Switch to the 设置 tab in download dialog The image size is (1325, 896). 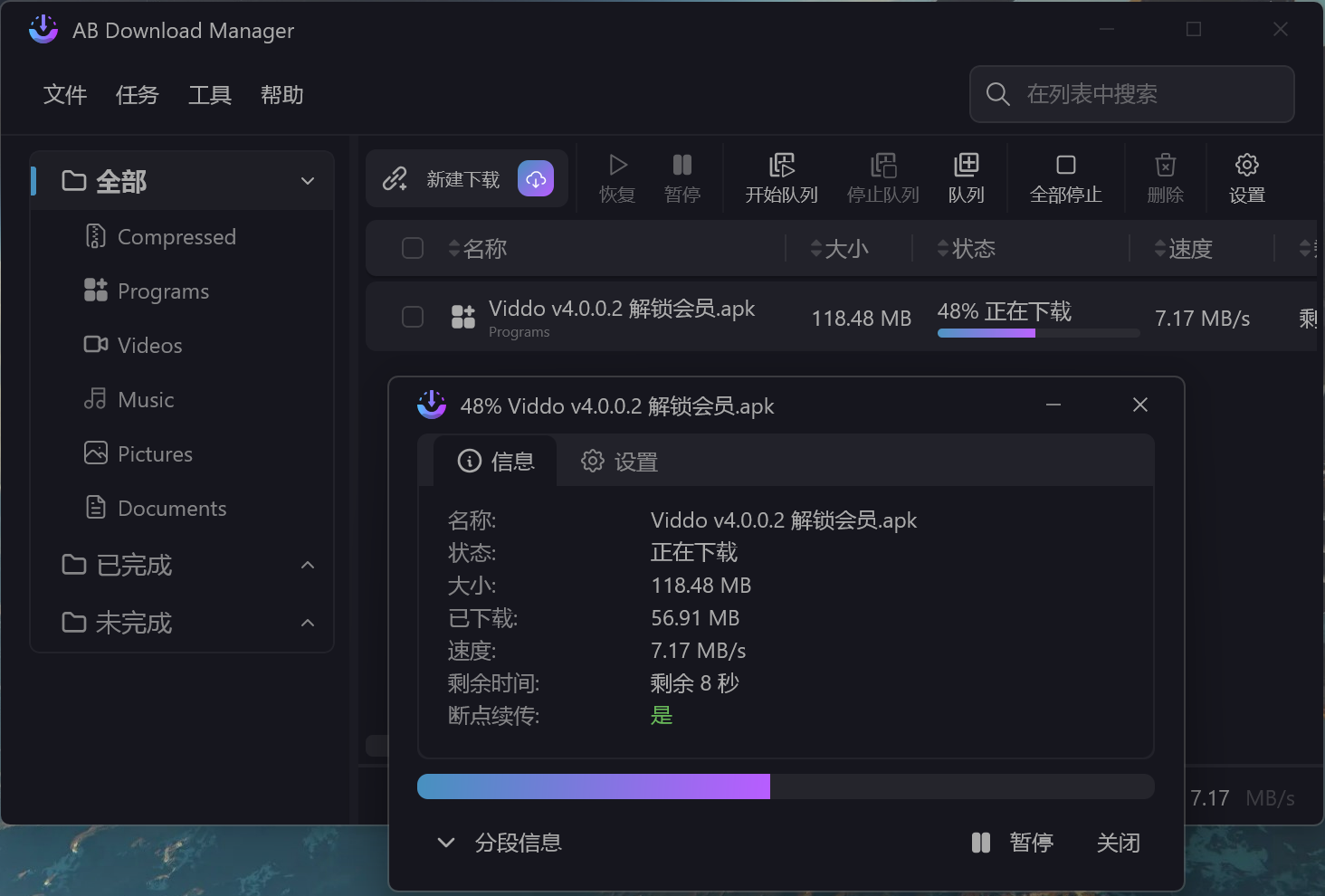coord(619,462)
